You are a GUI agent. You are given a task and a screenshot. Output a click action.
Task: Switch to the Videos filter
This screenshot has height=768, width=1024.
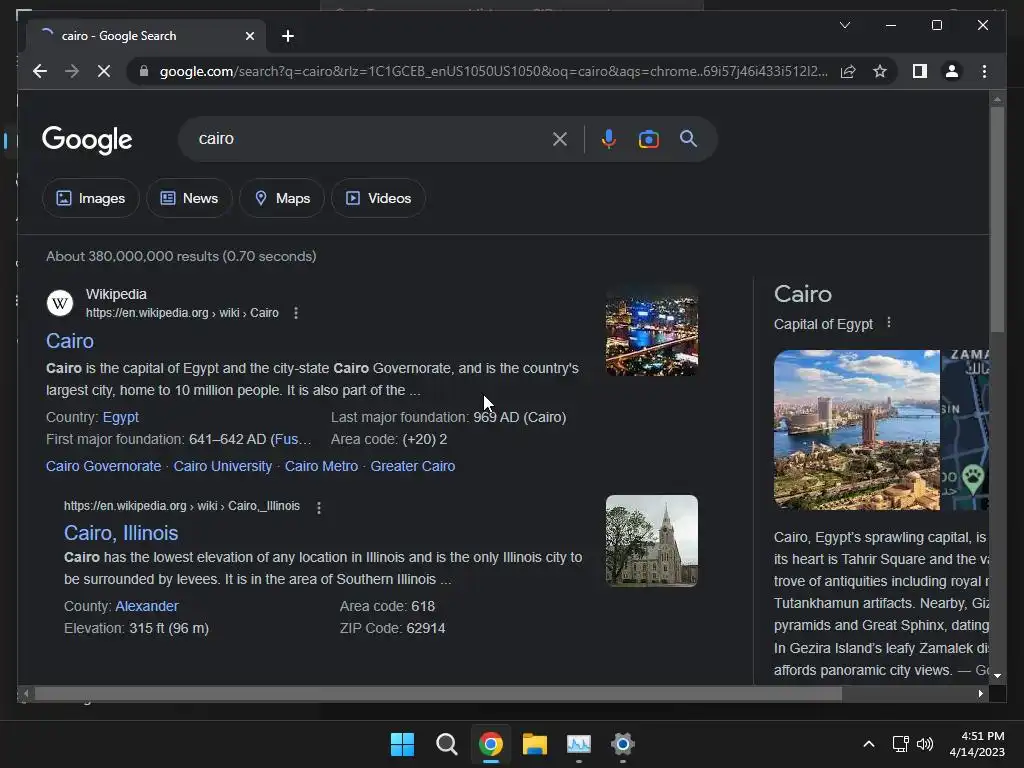coord(379,198)
